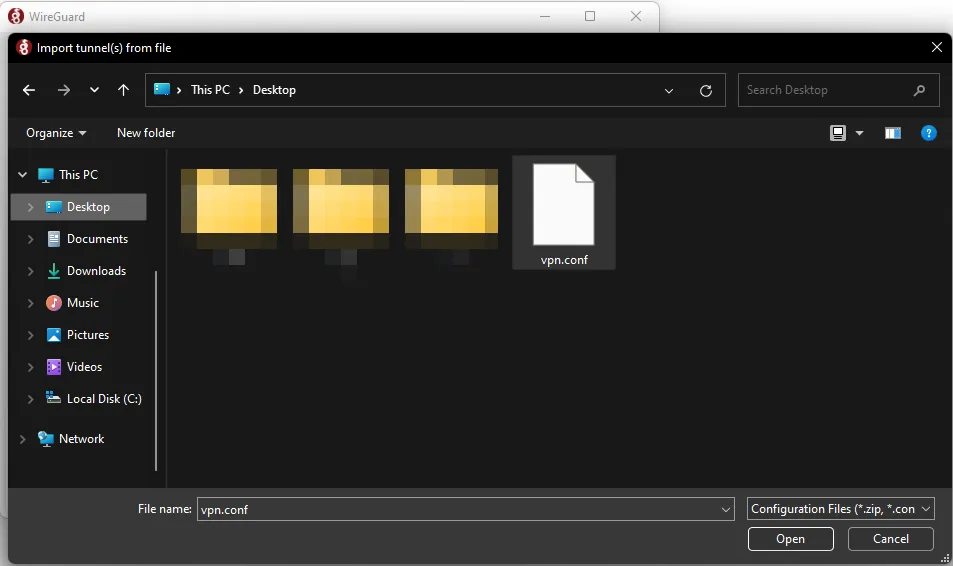Close the Import tunnel(s) dialog
This screenshot has height=566, width=953.
(937, 47)
